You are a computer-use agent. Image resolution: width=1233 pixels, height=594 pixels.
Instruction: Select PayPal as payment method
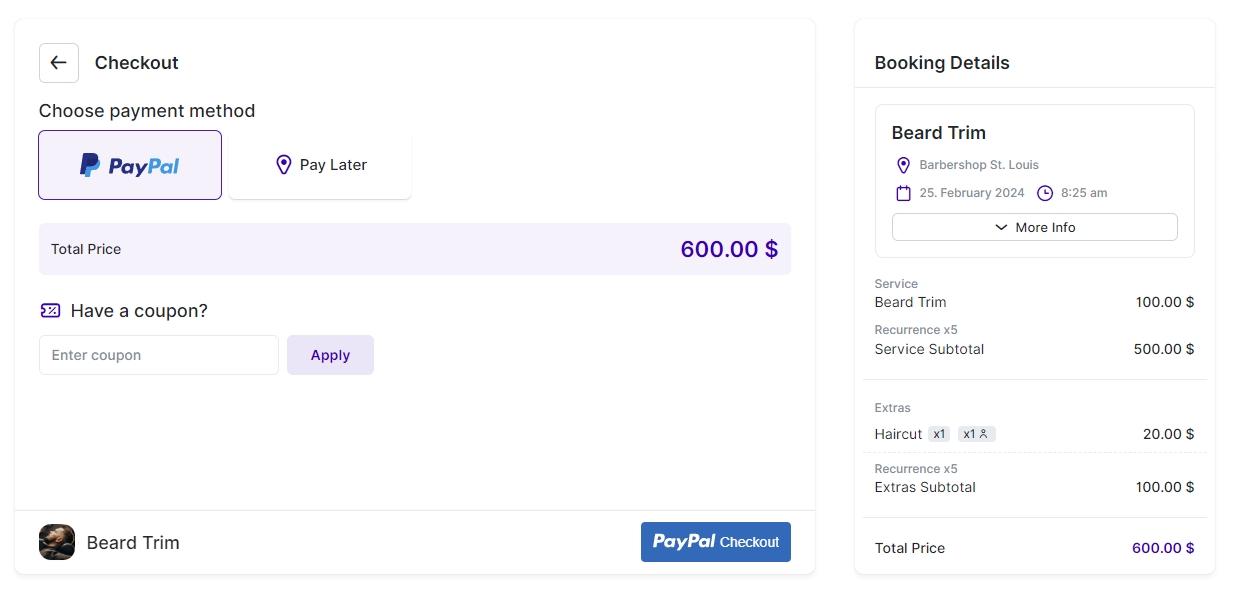pos(130,165)
